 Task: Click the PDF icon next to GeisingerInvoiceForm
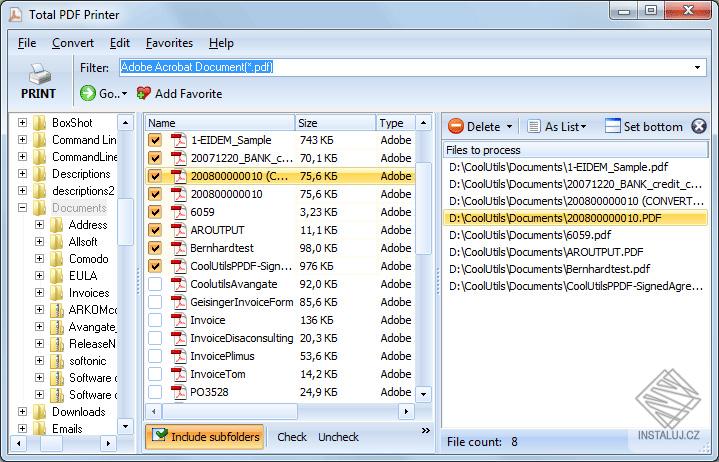(178, 302)
